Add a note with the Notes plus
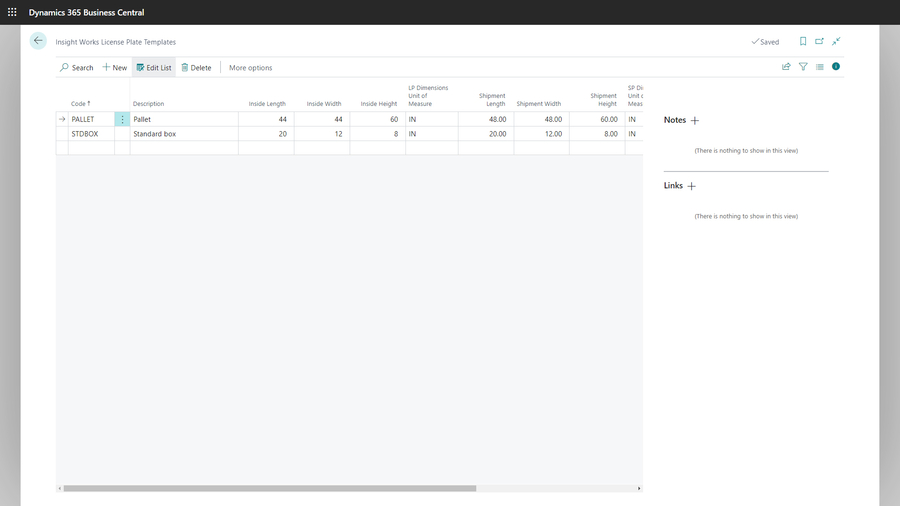The image size is (900, 506). (x=695, y=120)
